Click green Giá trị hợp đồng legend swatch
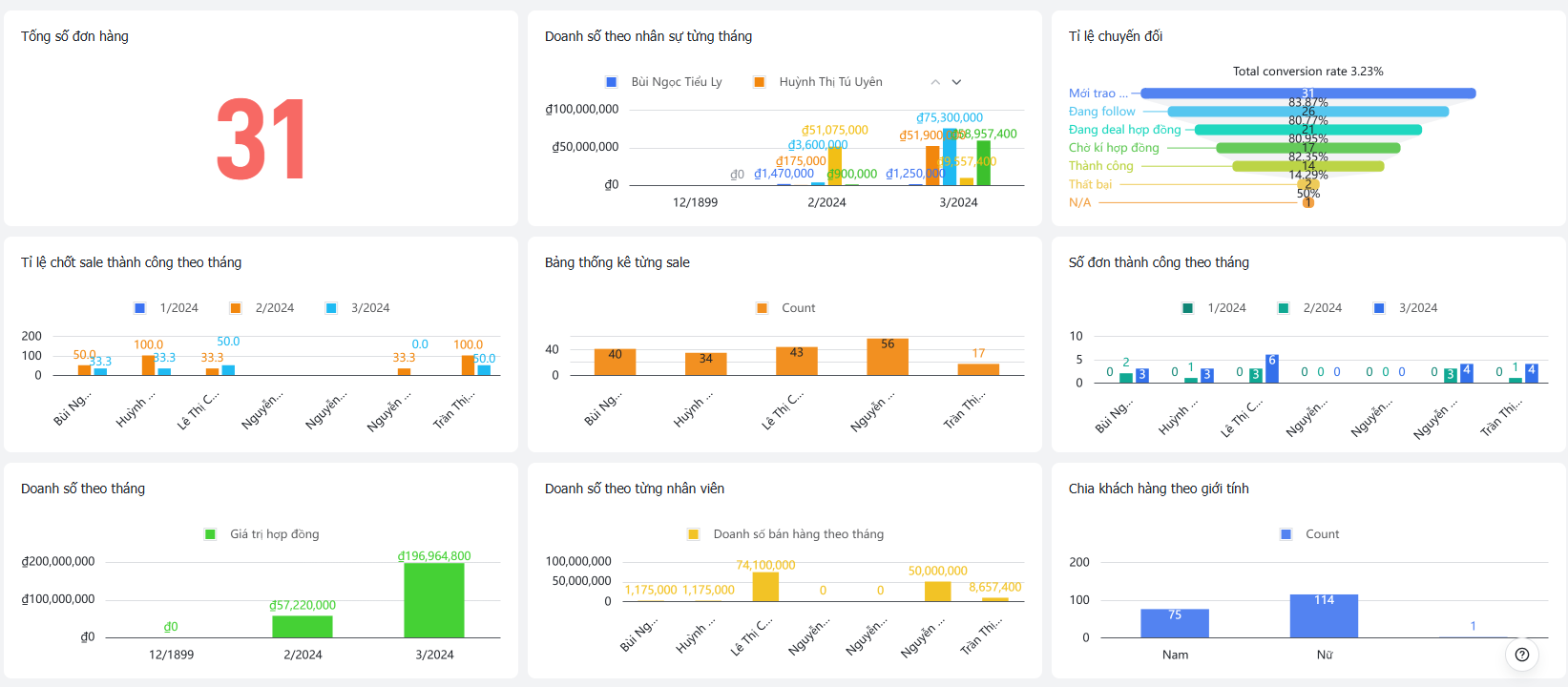The width and height of the screenshot is (1568, 687). point(210,534)
